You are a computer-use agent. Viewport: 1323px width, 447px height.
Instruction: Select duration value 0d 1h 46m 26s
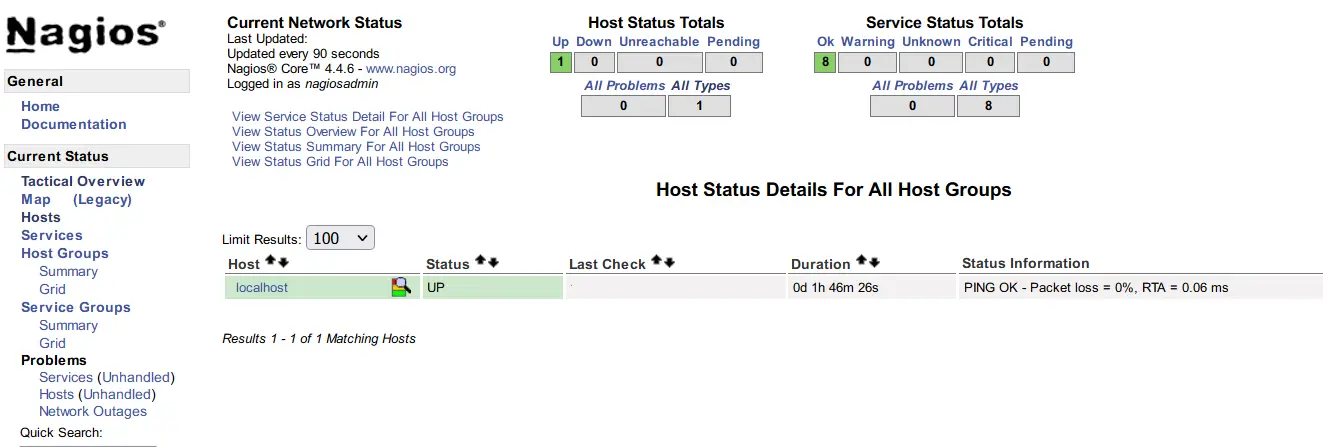click(836, 288)
